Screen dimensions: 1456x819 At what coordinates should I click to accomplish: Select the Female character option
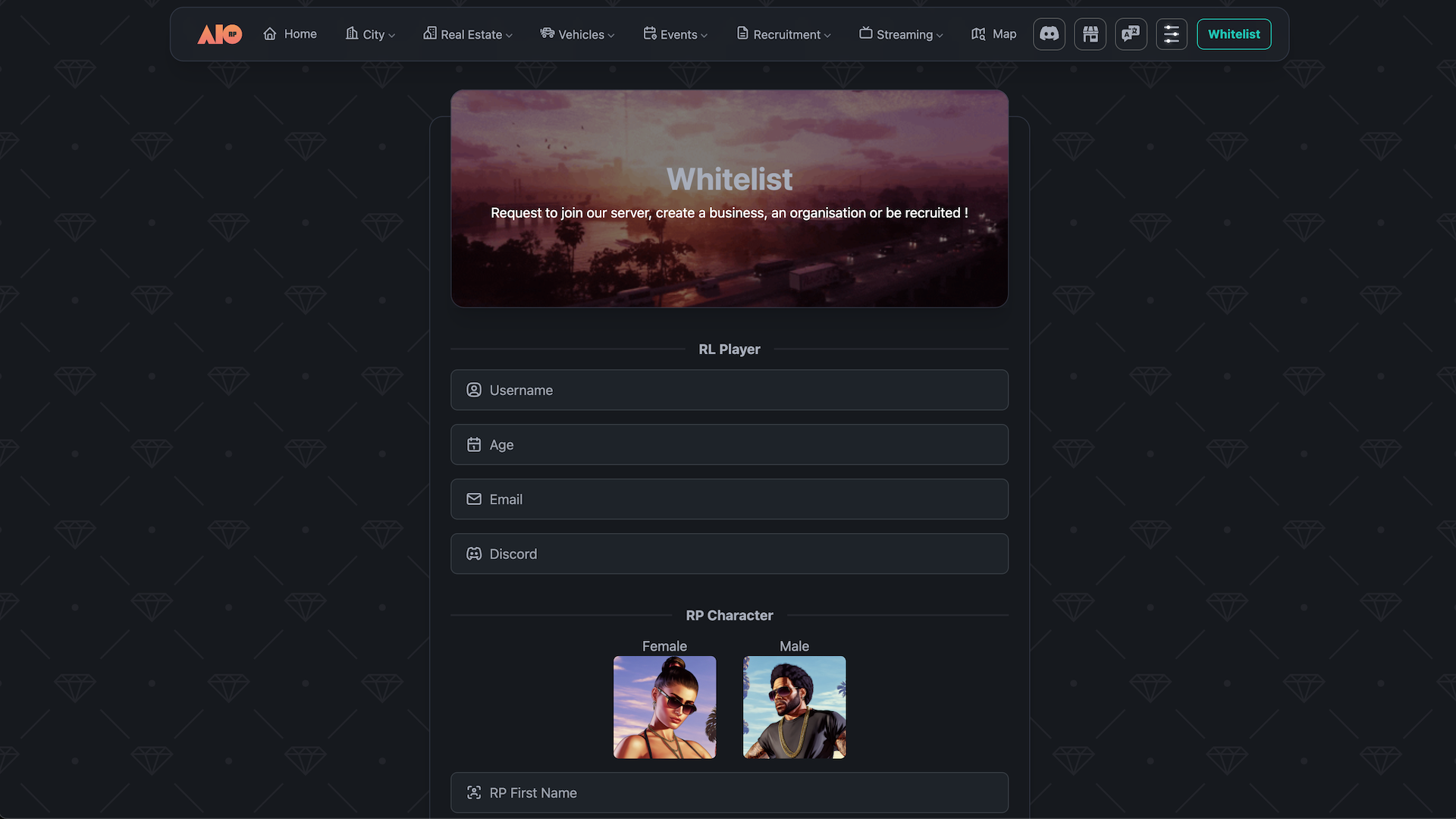pos(664,707)
